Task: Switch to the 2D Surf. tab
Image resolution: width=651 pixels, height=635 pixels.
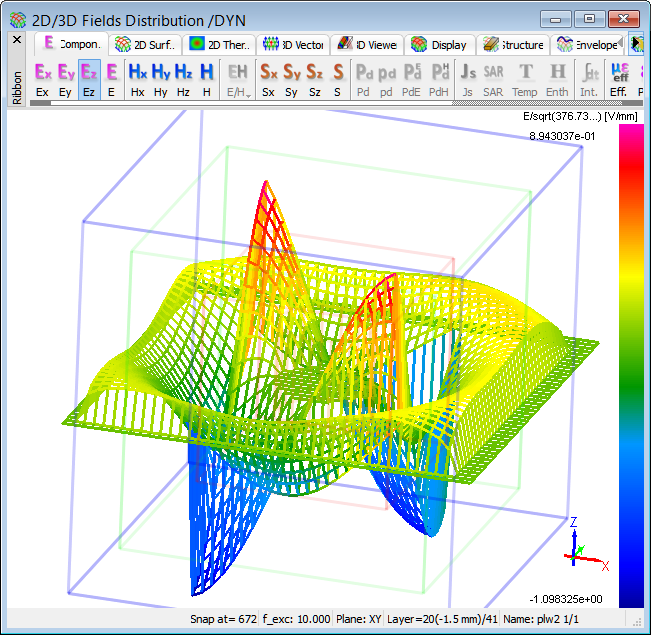Action: pyautogui.click(x=146, y=44)
